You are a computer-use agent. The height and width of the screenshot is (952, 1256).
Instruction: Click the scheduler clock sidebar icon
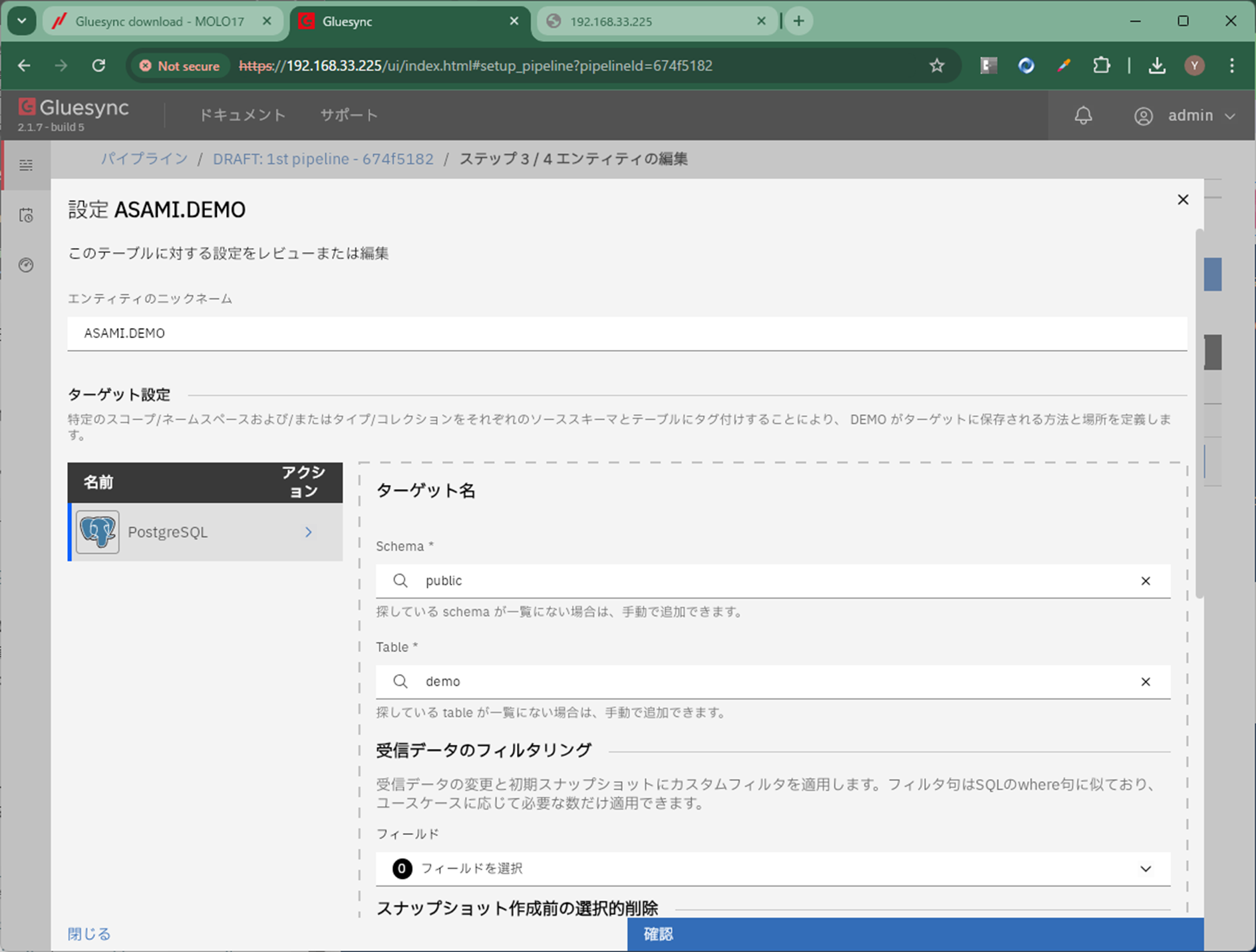[x=26, y=215]
